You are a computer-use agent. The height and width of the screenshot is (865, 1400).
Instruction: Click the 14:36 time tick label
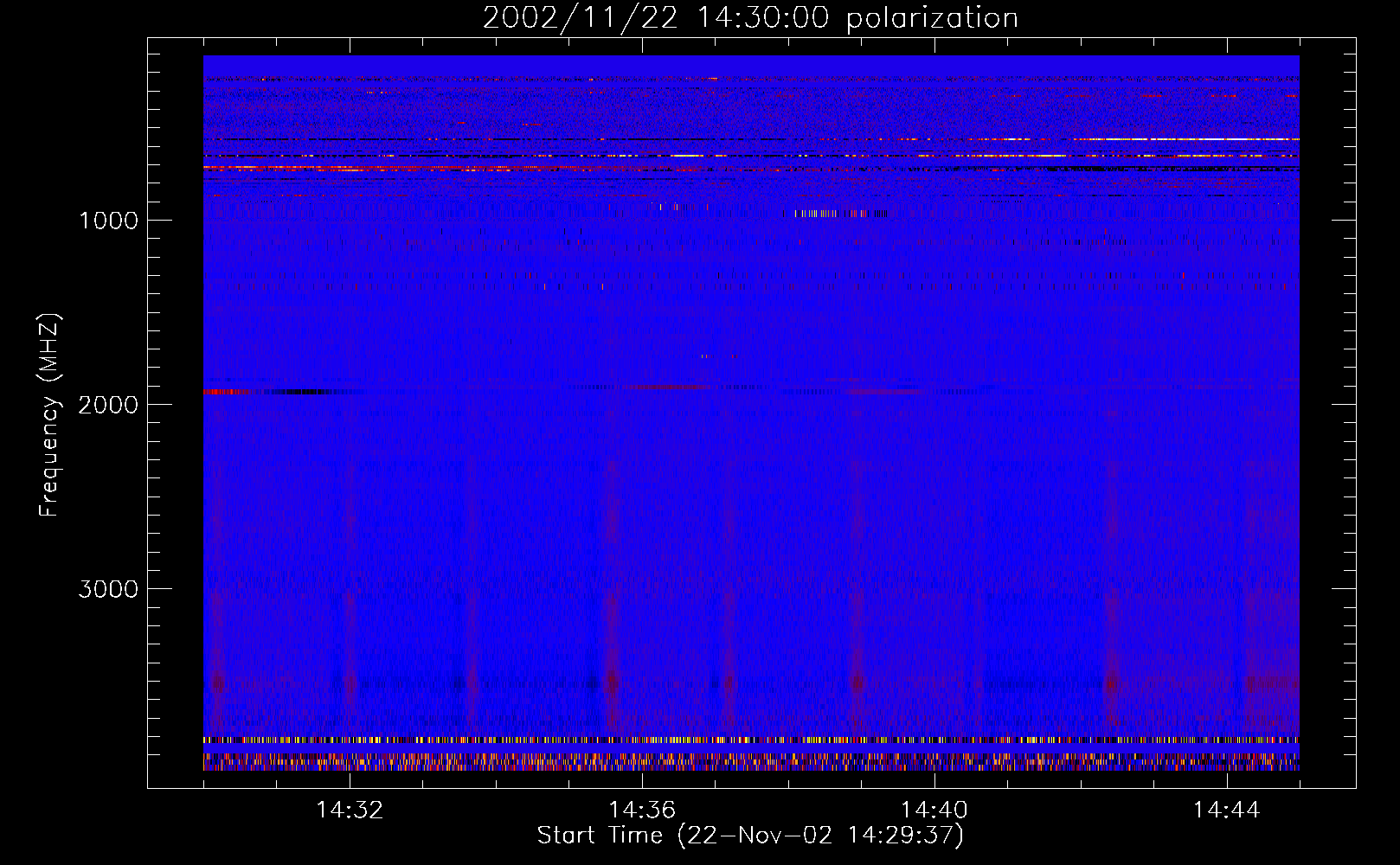click(642, 811)
